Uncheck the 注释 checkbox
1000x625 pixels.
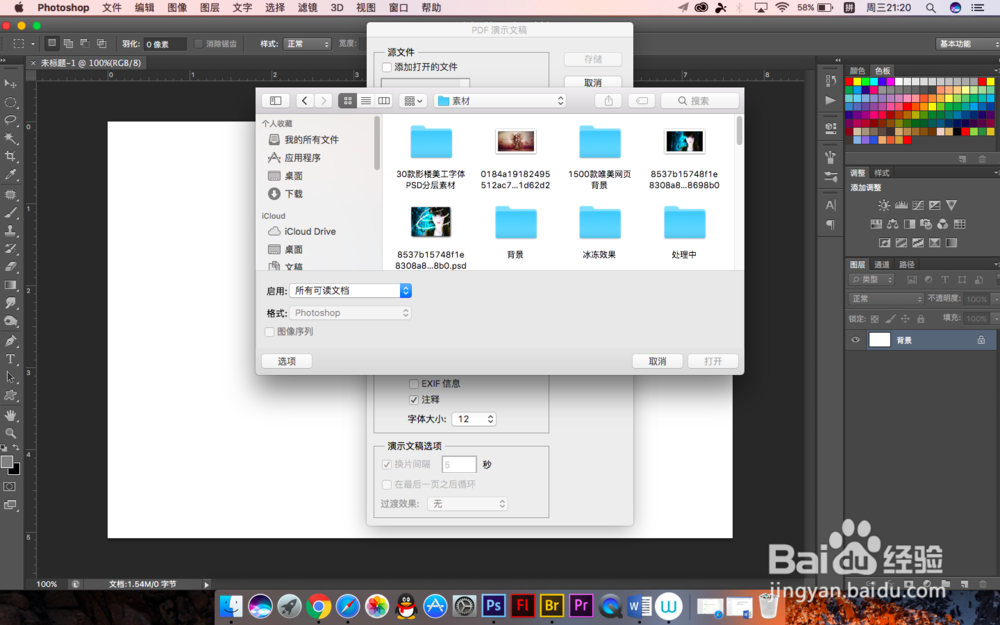pos(414,399)
